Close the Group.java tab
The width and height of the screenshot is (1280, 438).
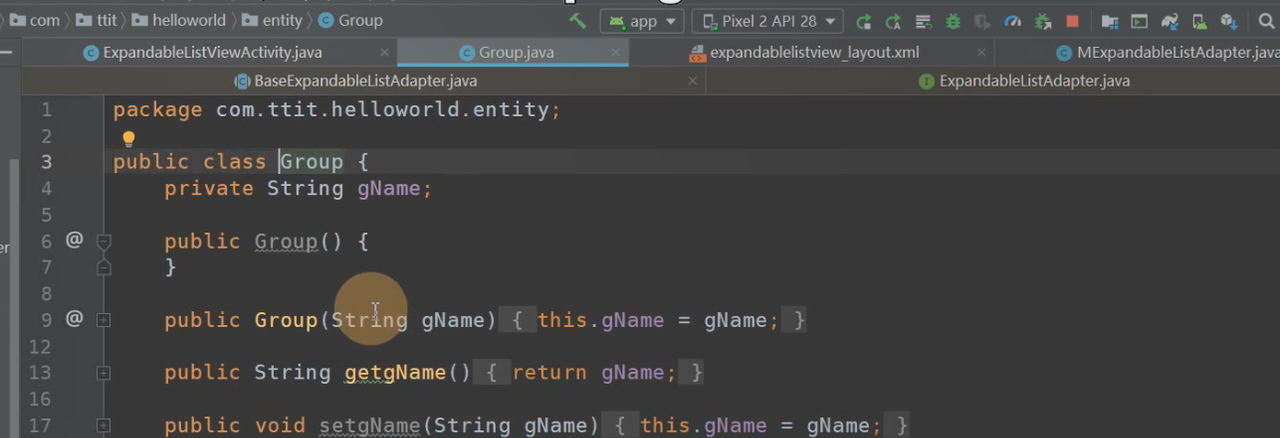coord(615,53)
